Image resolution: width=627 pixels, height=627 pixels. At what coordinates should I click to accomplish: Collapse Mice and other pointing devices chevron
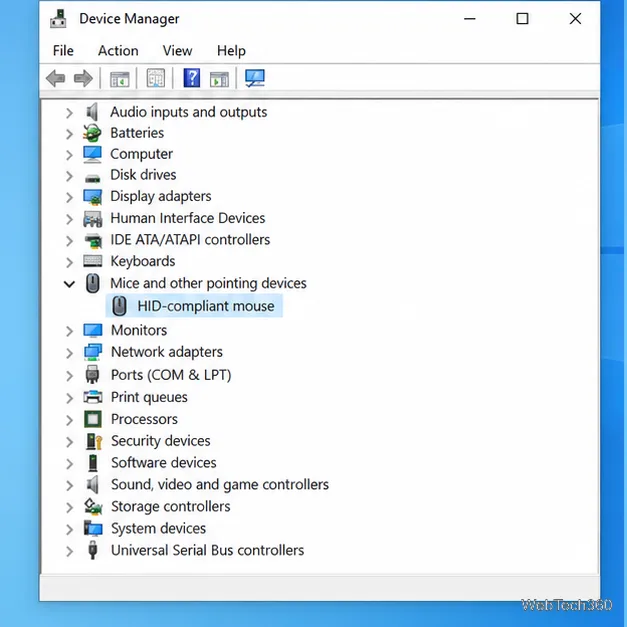coord(69,284)
